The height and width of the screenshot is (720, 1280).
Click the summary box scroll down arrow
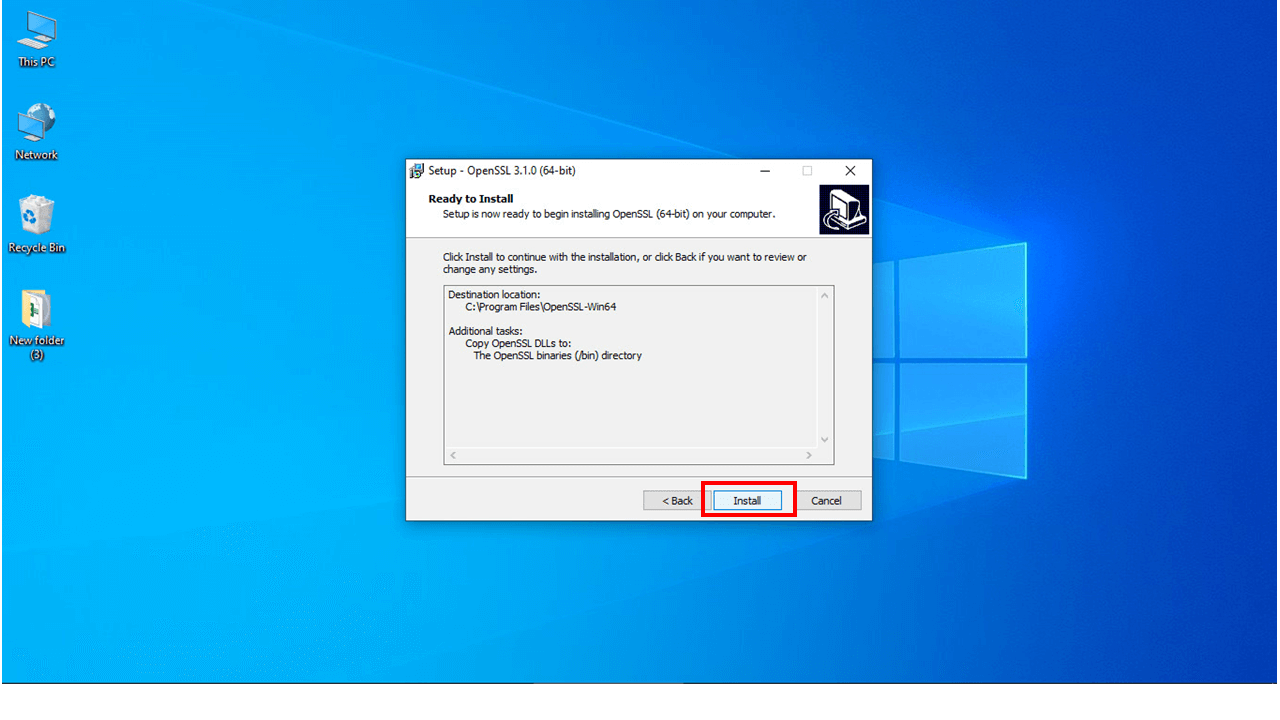(824, 439)
